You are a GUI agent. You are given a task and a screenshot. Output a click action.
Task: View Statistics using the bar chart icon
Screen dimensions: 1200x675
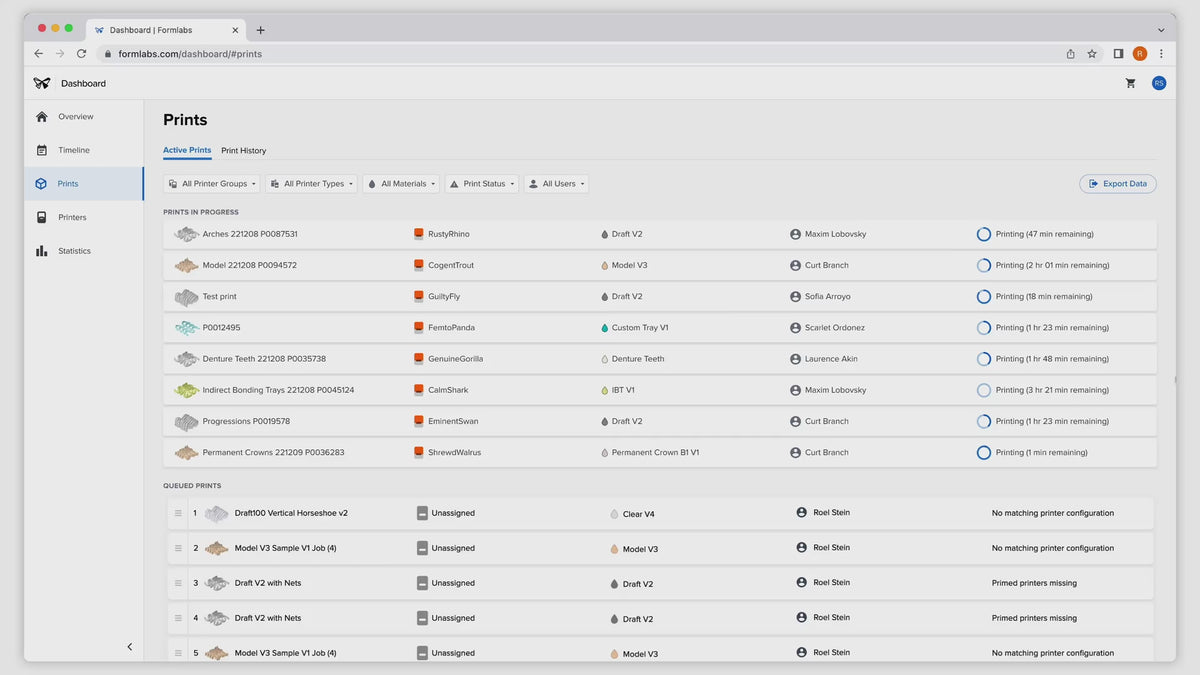[41, 250]
